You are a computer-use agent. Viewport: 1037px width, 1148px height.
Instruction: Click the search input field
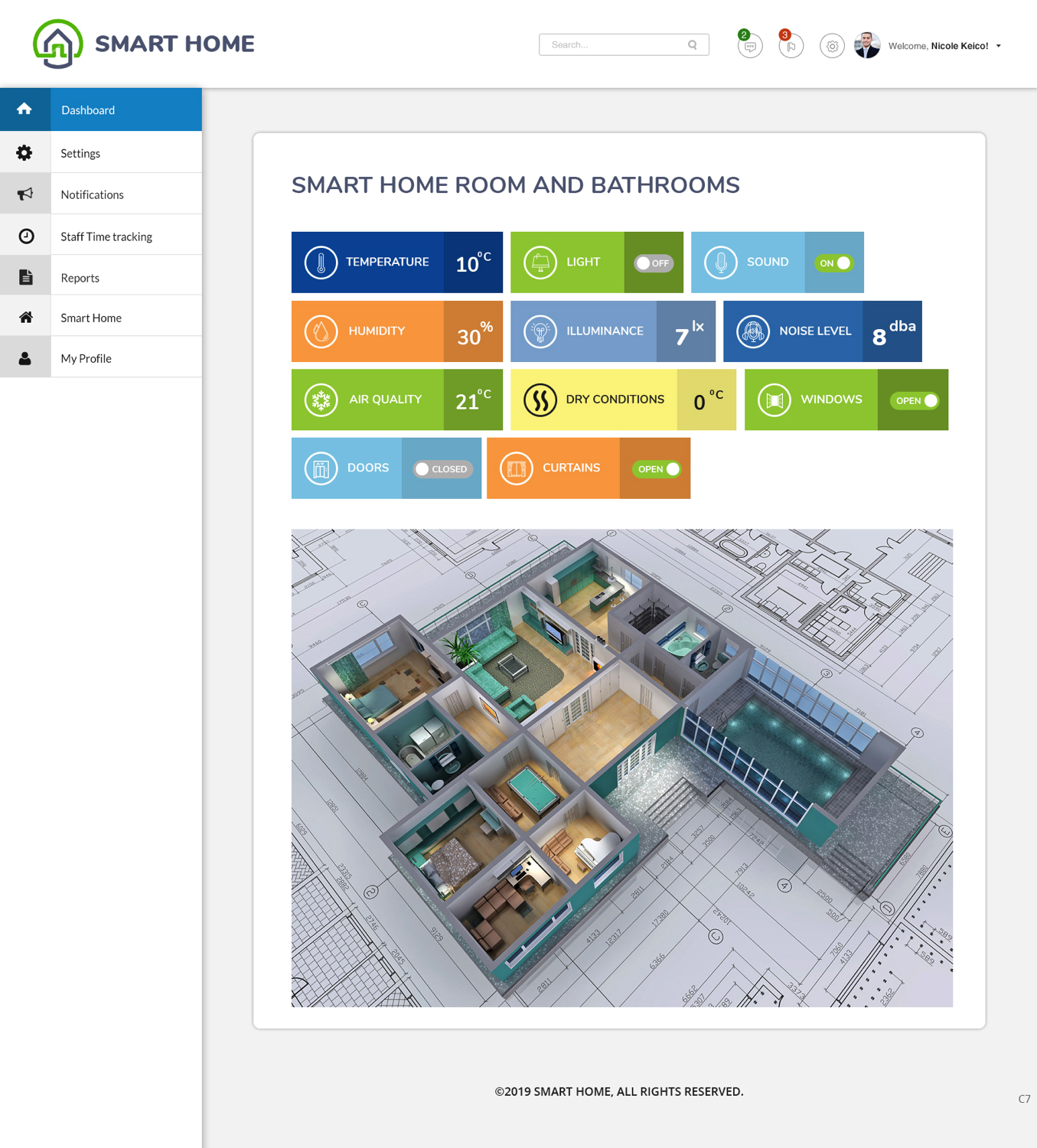click(x=612, y=45)
